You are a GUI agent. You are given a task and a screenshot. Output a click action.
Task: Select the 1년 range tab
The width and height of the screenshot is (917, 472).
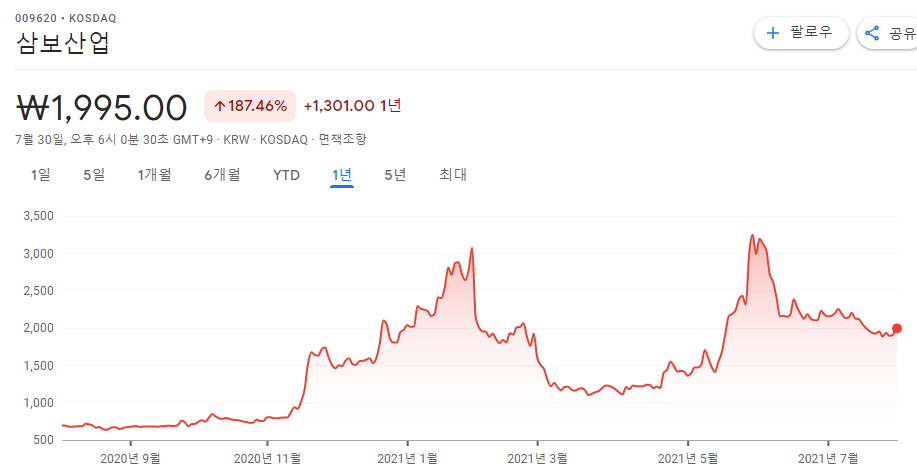tap(342, 175)
